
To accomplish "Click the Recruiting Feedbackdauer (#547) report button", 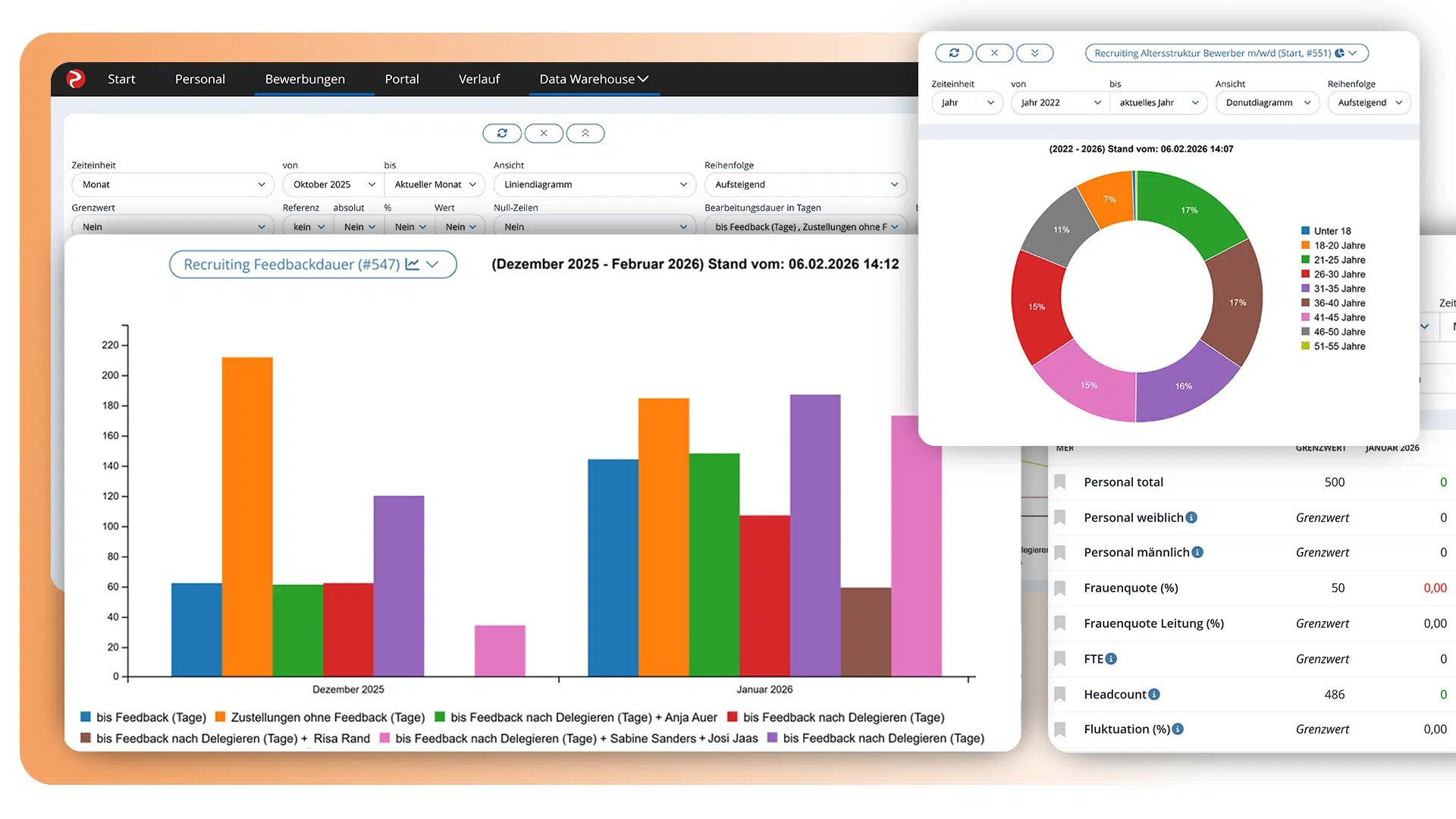I will [312, 265].
